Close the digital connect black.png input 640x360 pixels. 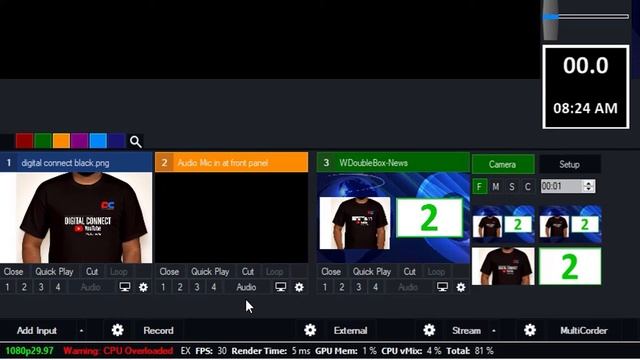point(13,272)
